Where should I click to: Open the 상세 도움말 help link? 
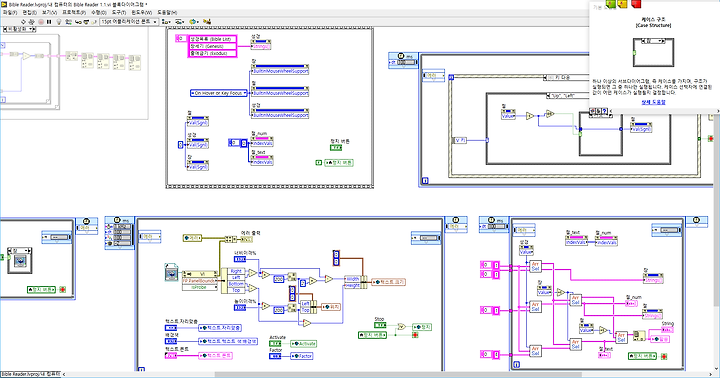coord(653,102)
